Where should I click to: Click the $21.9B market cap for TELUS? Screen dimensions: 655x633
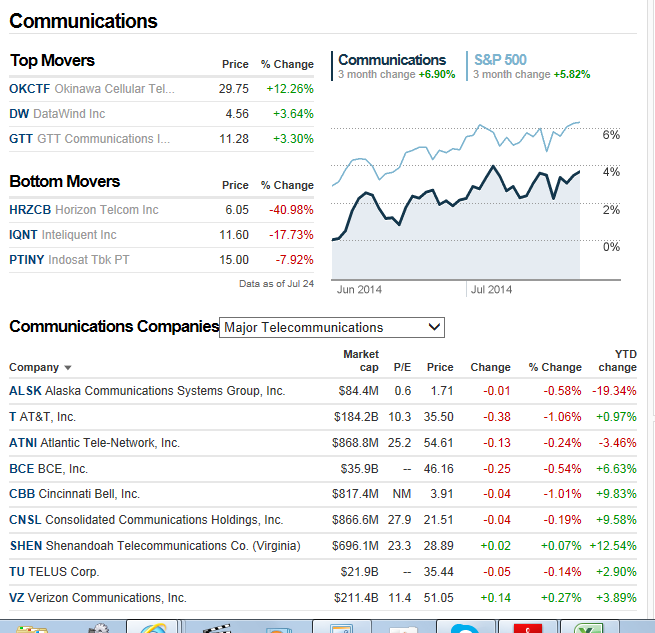[360, 572]
